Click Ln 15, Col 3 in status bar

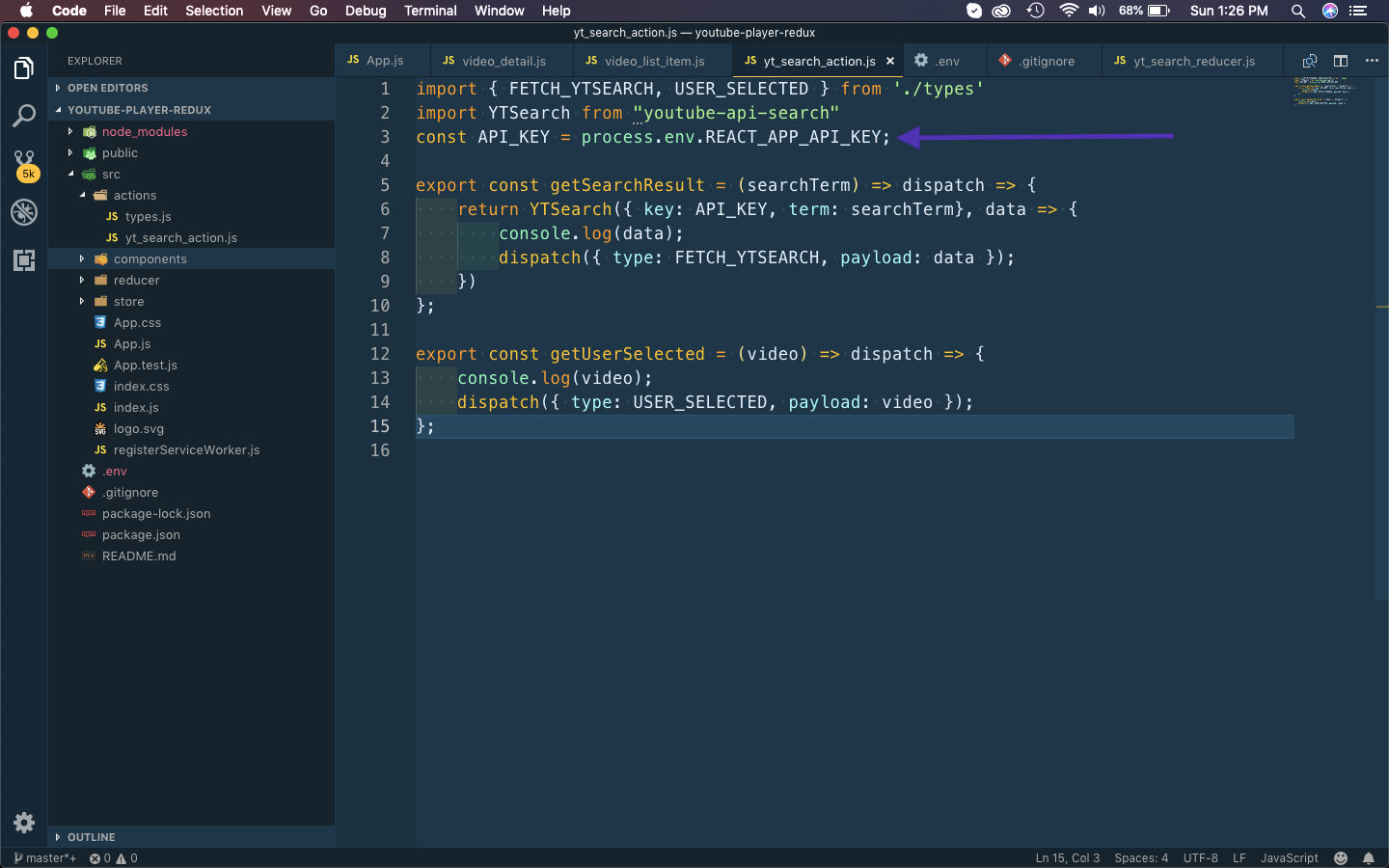[x=1067, y=858]
